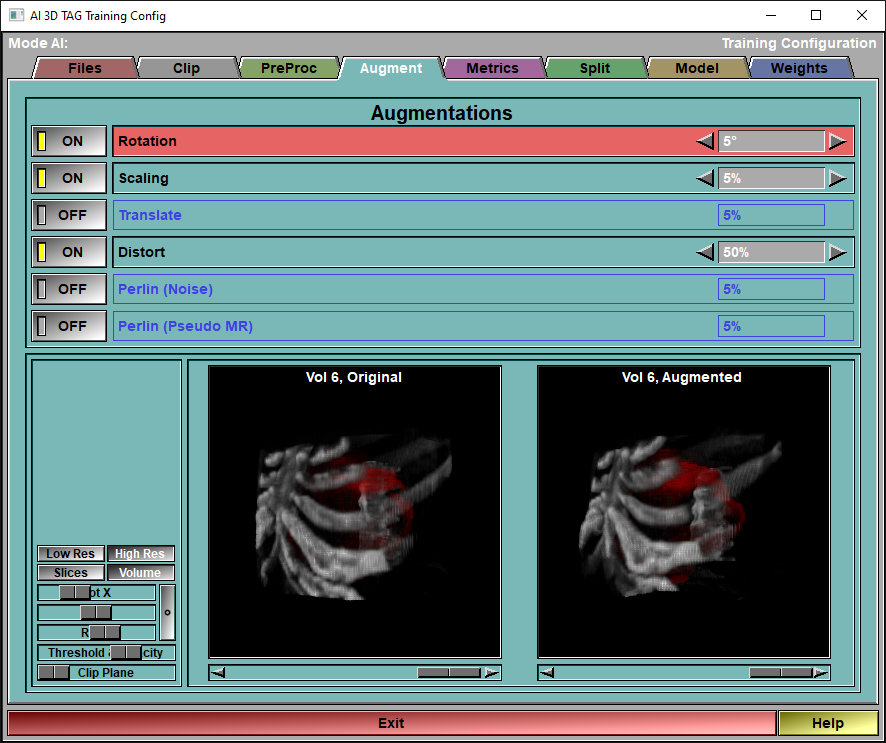Click the Augmented volume scrollbar thumb
Viewport: 886px width, 743px height.
coord(781,672)
